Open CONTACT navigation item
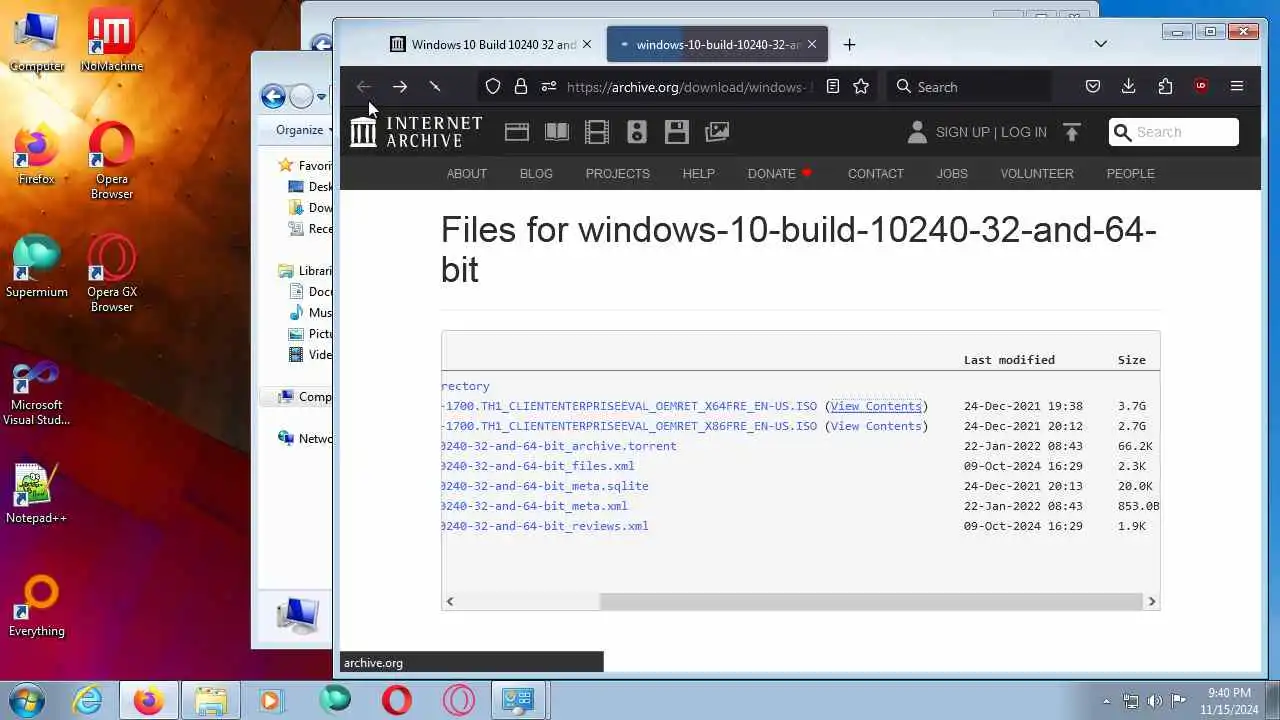1280x720 pixels. (876, 173)
